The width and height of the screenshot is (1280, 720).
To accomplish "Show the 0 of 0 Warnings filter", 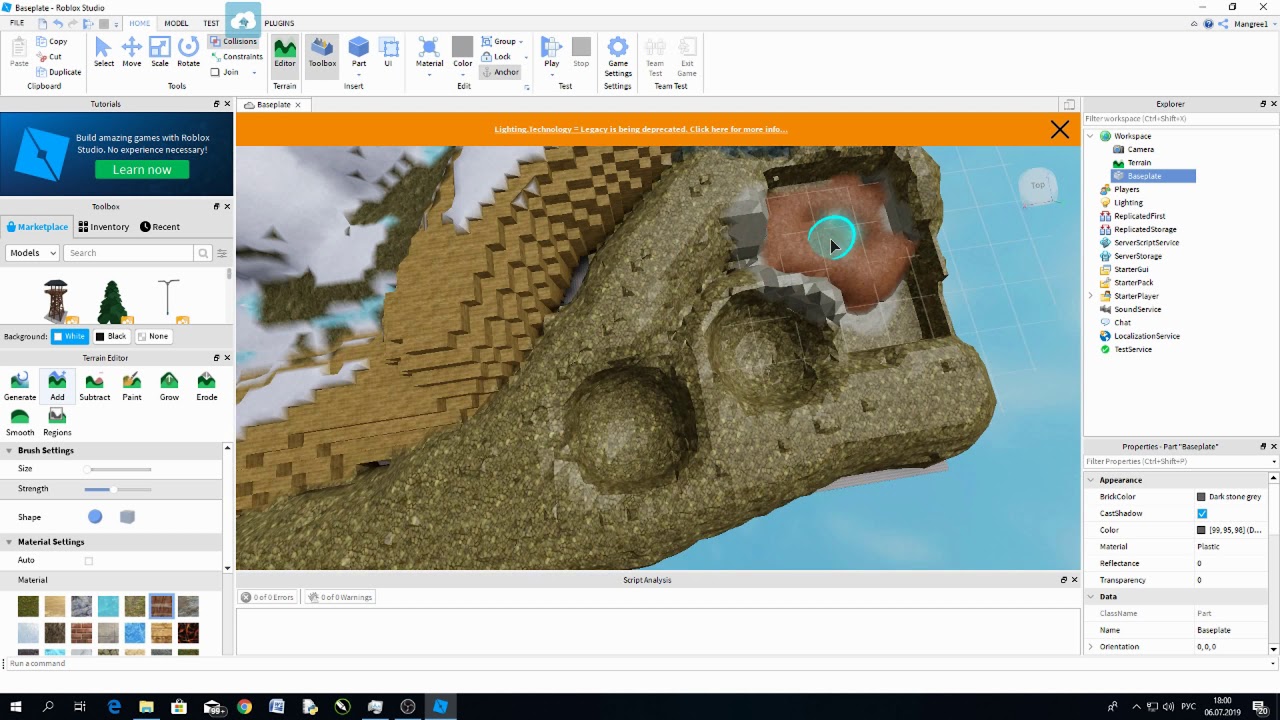I will tap(340, 597).
